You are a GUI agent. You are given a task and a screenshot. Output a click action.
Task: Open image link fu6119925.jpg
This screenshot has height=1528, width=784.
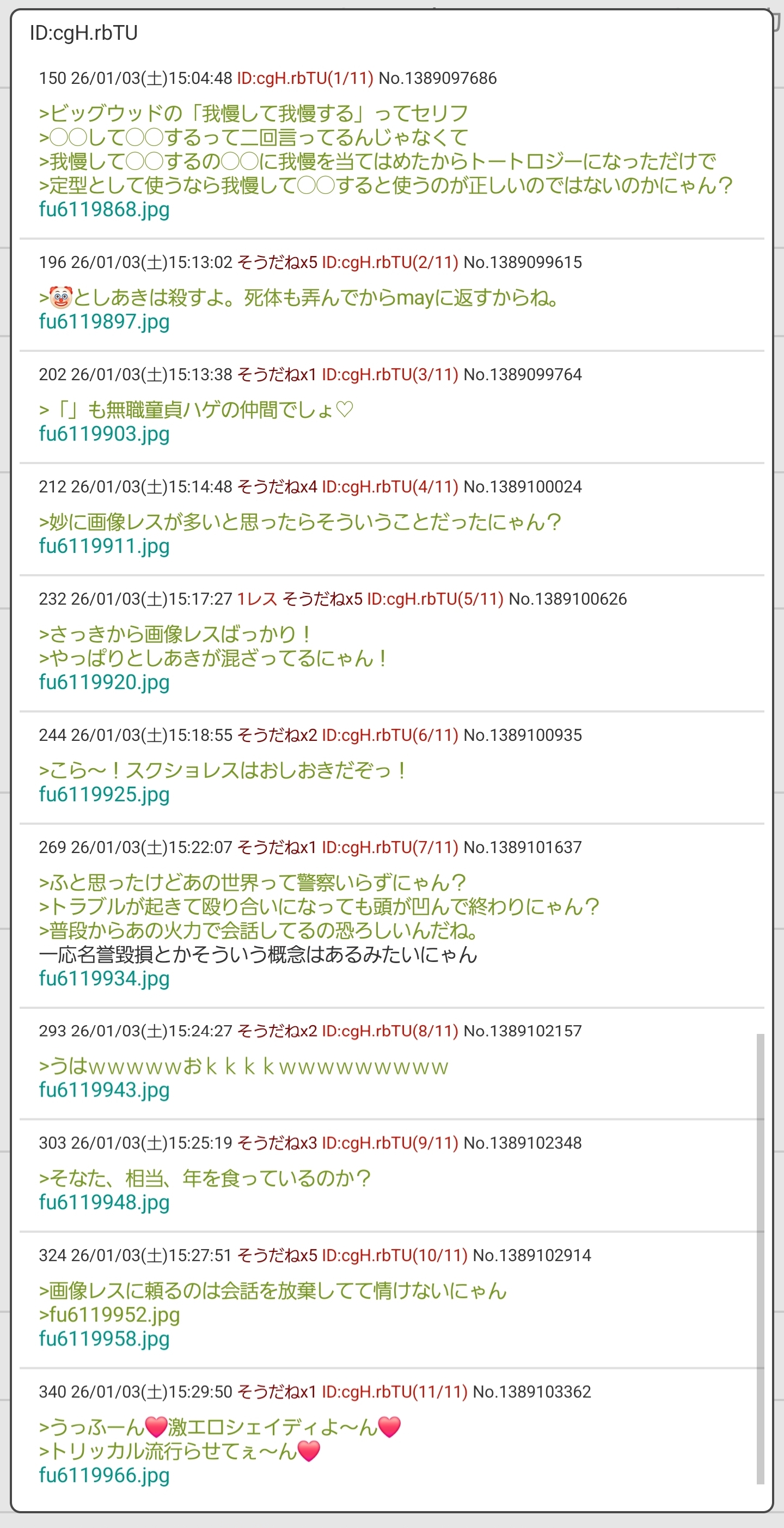click(x=105, y=794)
